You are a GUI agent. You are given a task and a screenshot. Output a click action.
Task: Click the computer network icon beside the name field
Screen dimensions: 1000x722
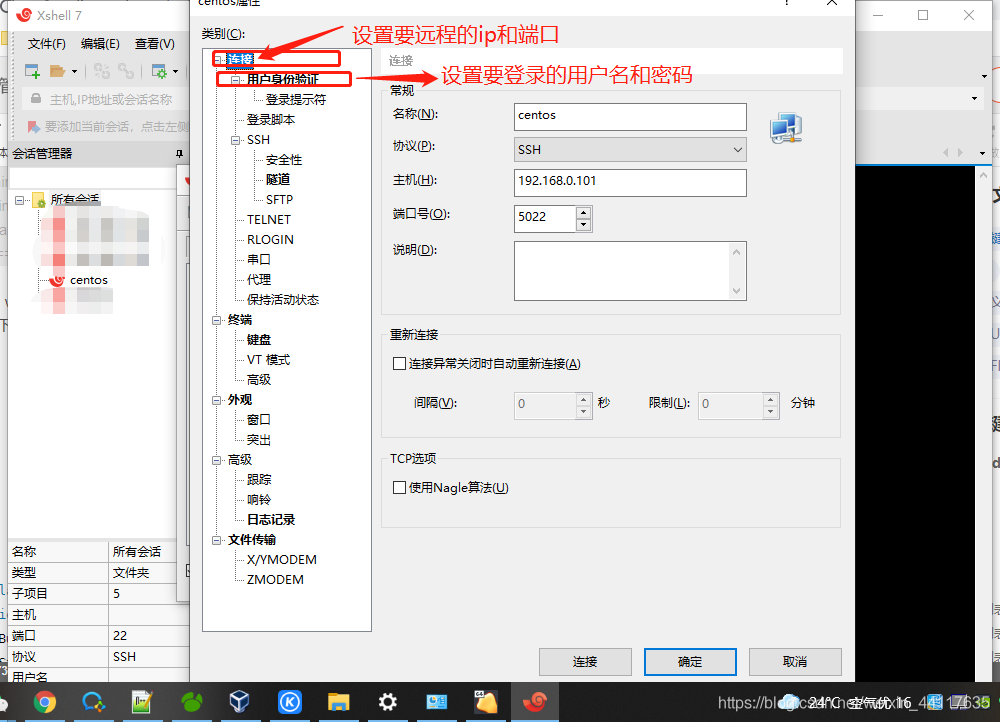pos(786,127)
